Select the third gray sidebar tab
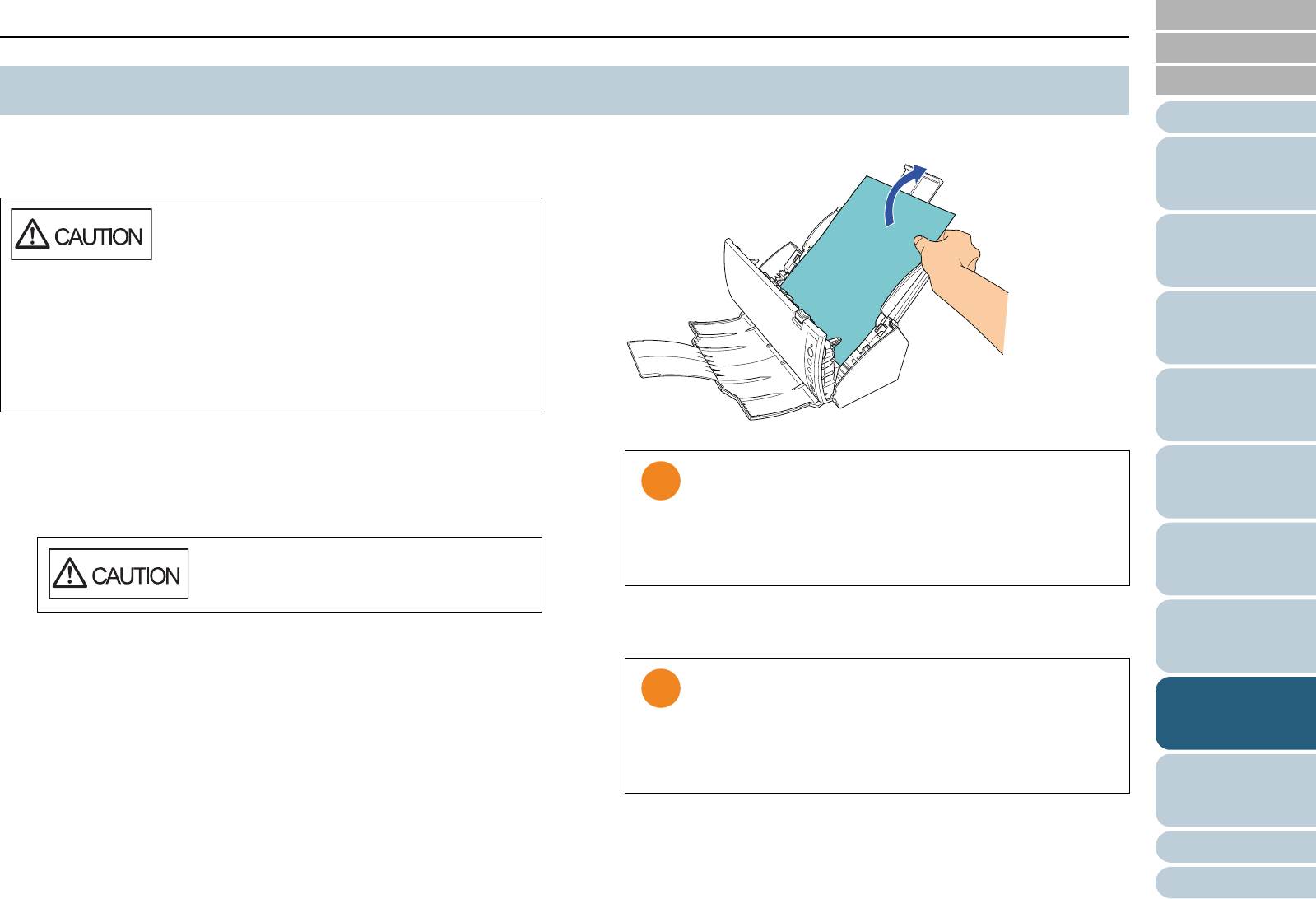 pyautogui.click(x=1235, y=81)
